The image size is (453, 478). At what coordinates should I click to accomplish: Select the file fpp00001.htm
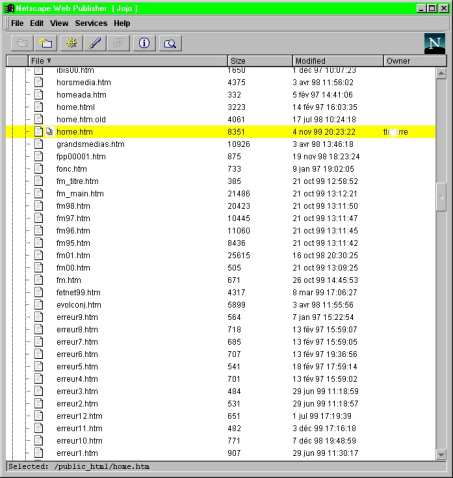81,156
